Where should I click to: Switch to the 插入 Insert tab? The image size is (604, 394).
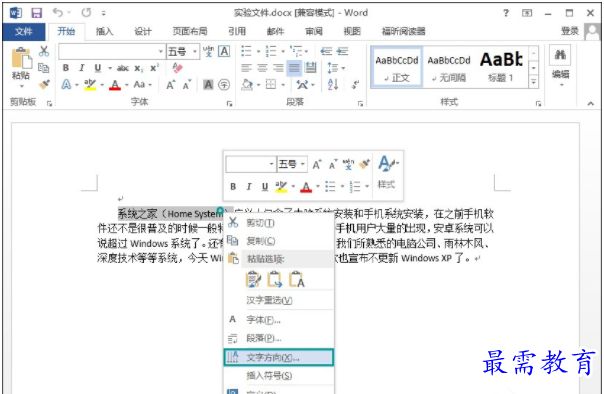[x=104, y=31]
